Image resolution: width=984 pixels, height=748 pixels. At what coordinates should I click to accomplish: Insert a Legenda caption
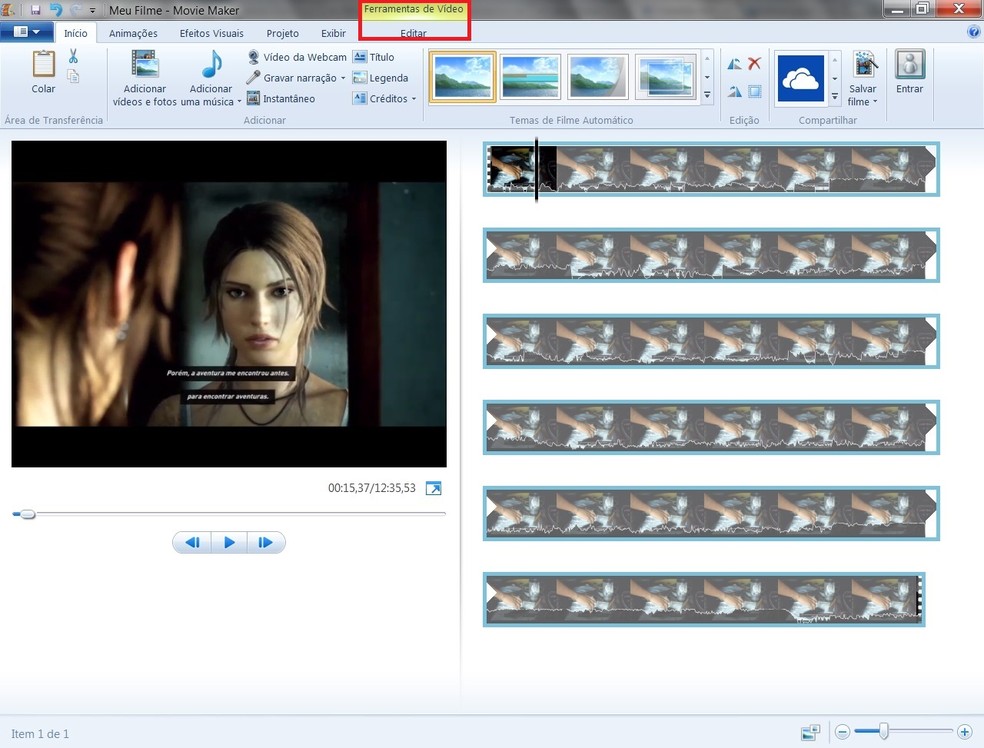[381, 78]
